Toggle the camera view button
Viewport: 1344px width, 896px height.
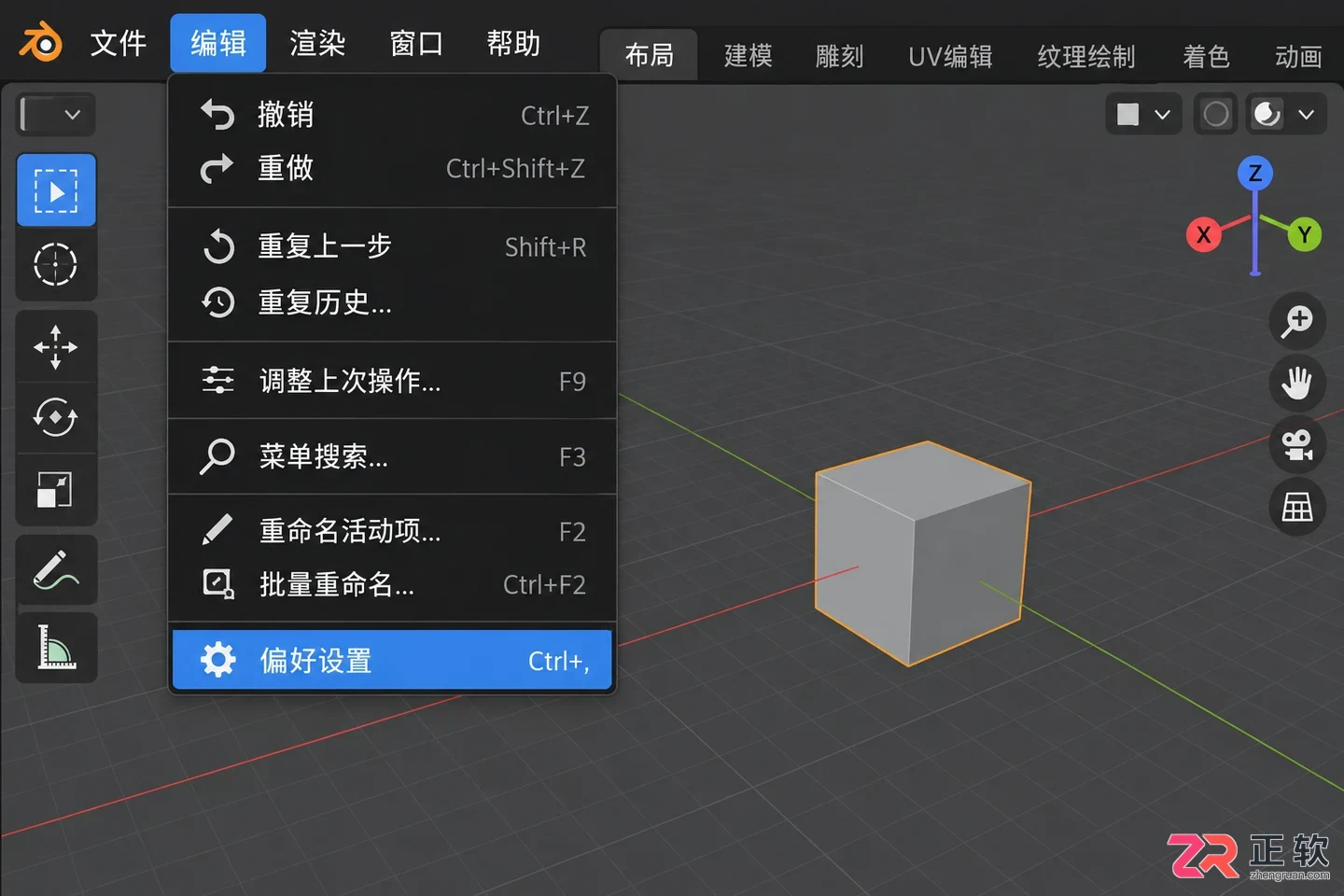click(1297, 445)
